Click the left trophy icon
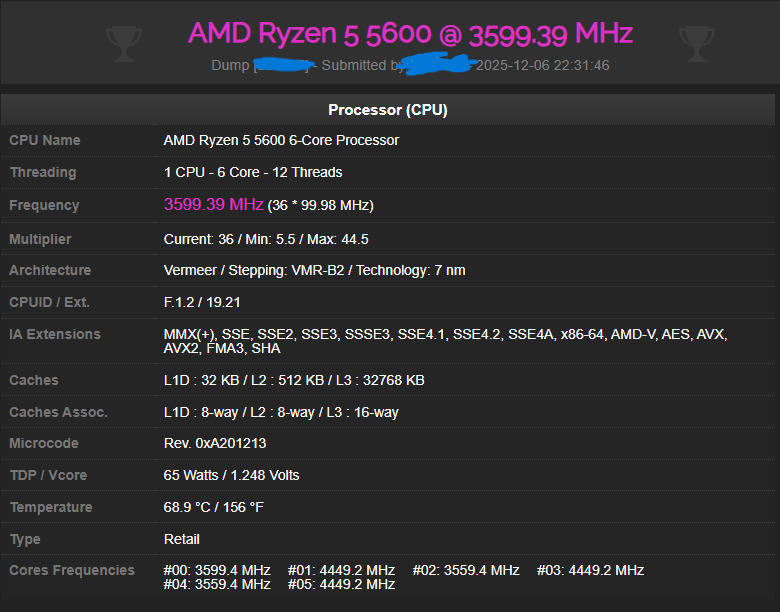 coord(123,41)
